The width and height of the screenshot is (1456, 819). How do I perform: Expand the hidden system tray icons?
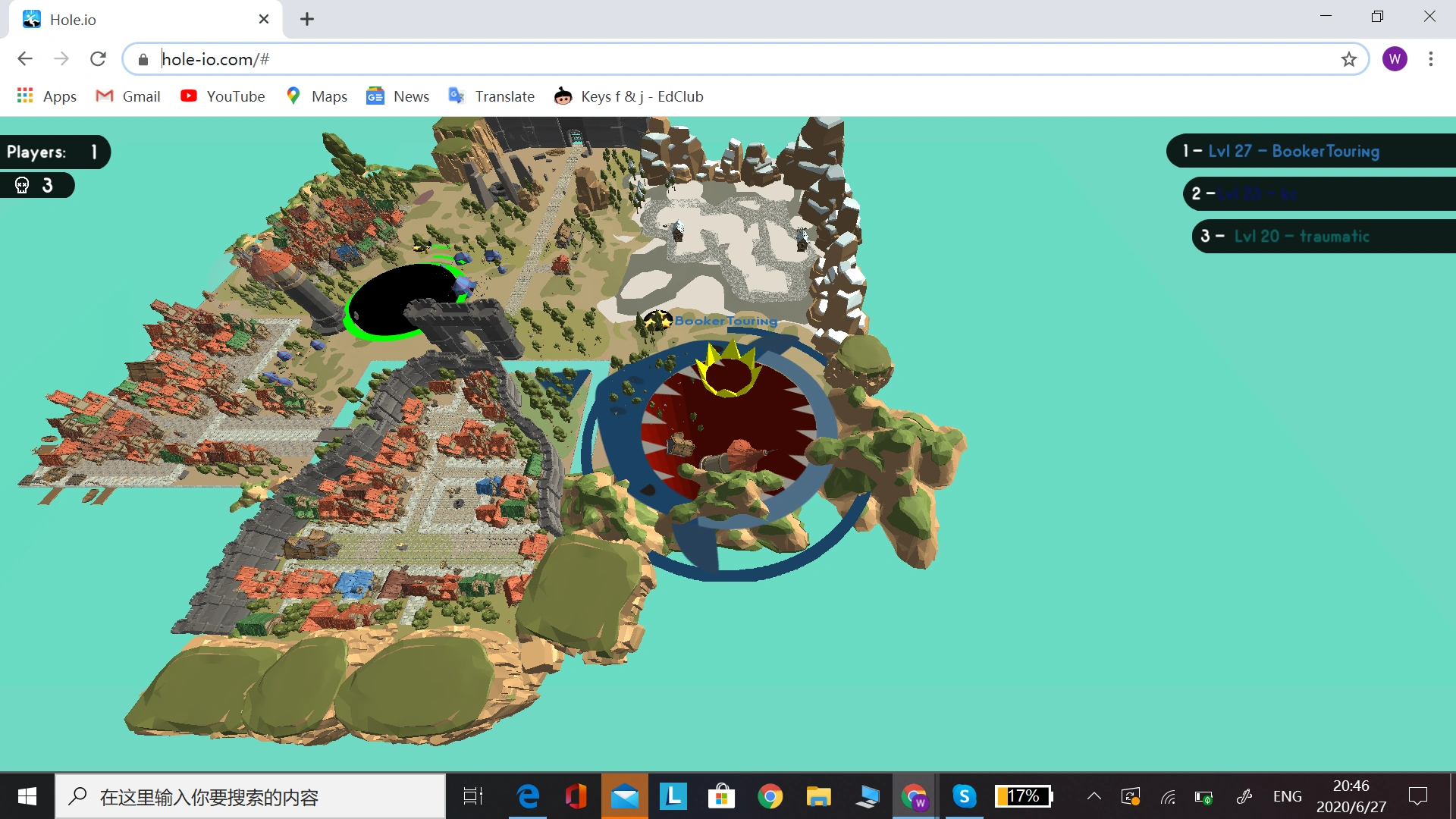1094,796
